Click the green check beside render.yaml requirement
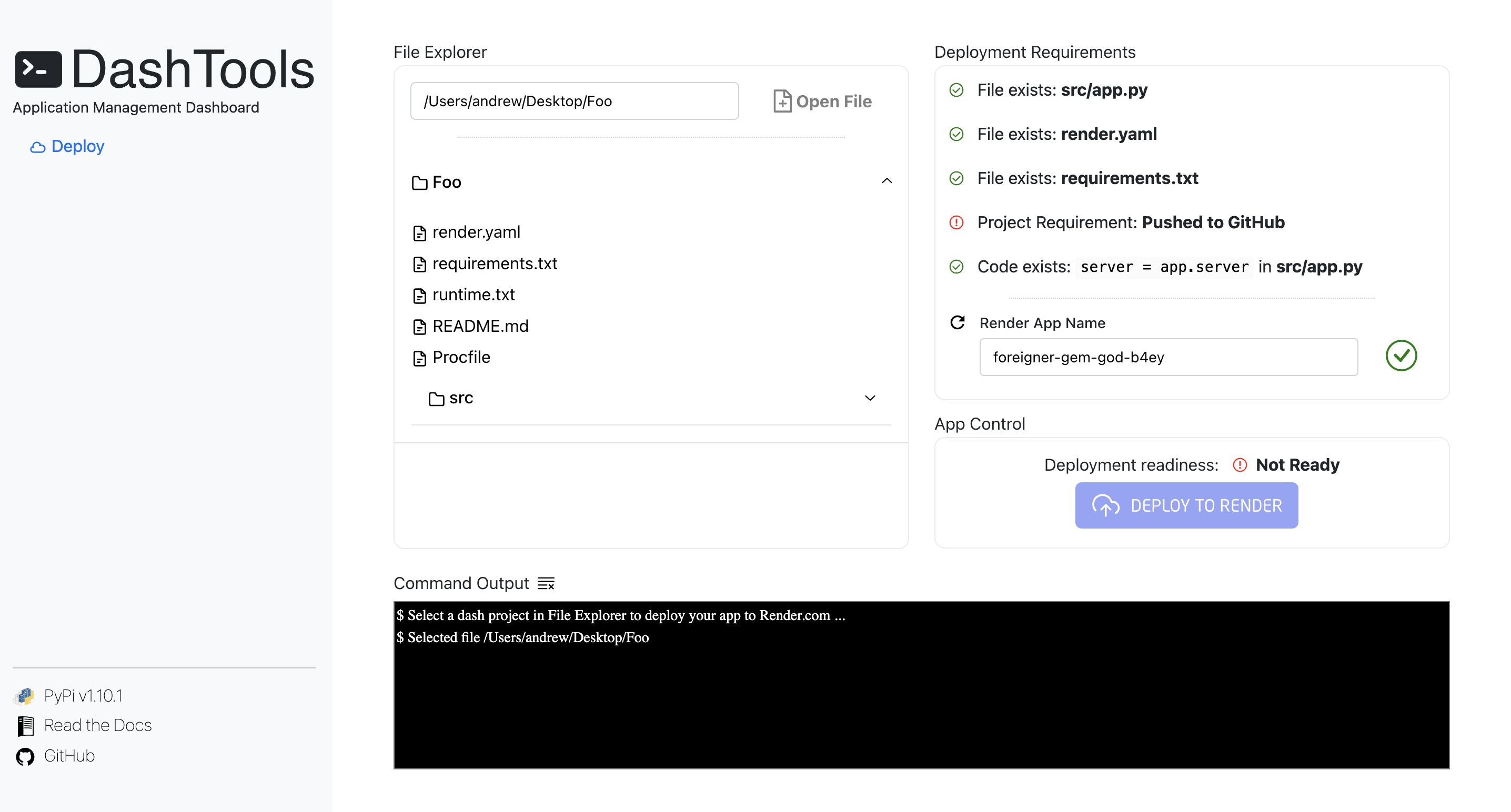The image size is (1511, 812). point(956,134)
